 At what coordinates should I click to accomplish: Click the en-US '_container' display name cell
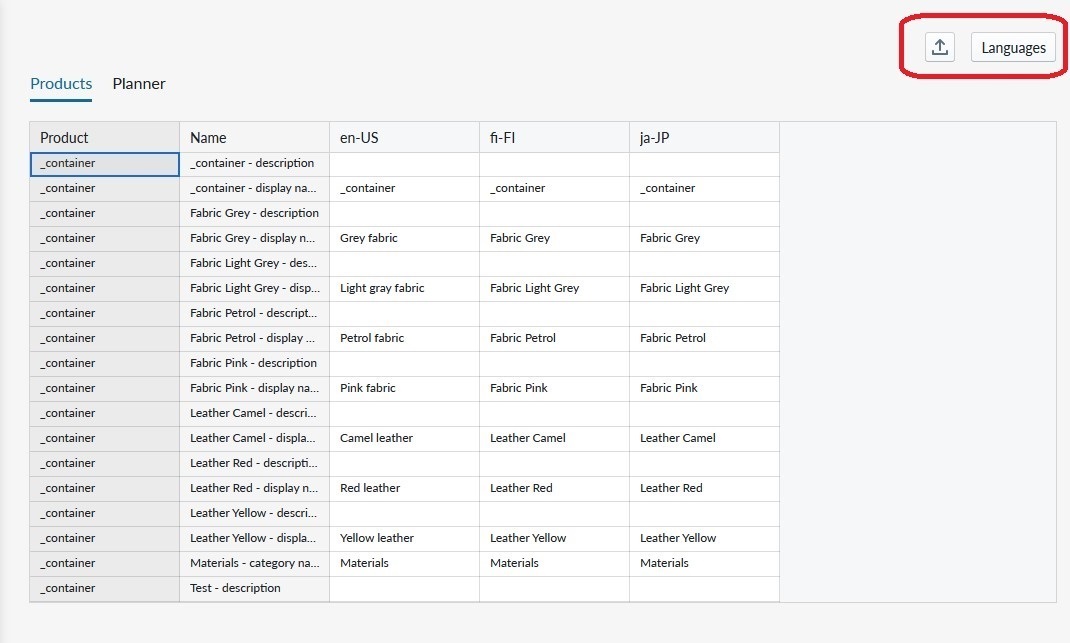405,188
